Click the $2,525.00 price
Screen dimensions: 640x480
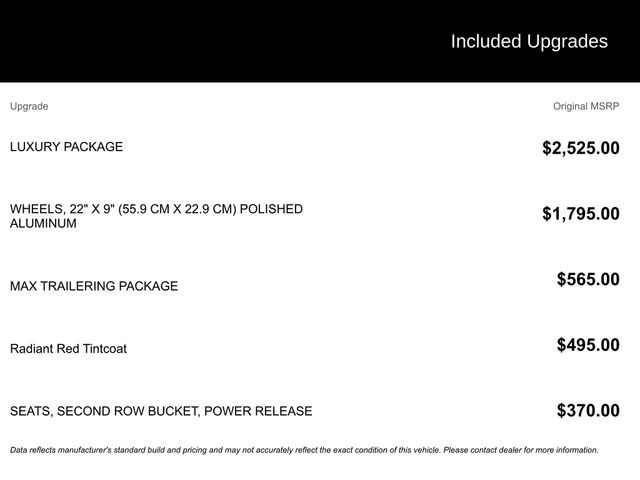(580, 148)
